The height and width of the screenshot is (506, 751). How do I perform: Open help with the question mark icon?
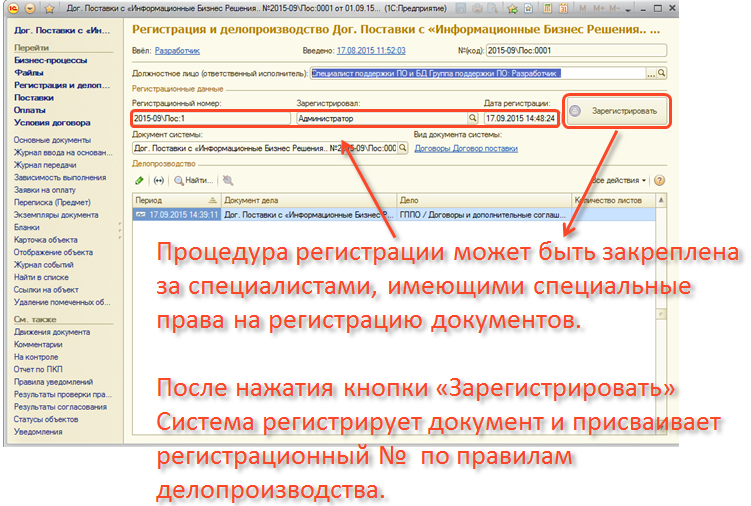point(660,181)
